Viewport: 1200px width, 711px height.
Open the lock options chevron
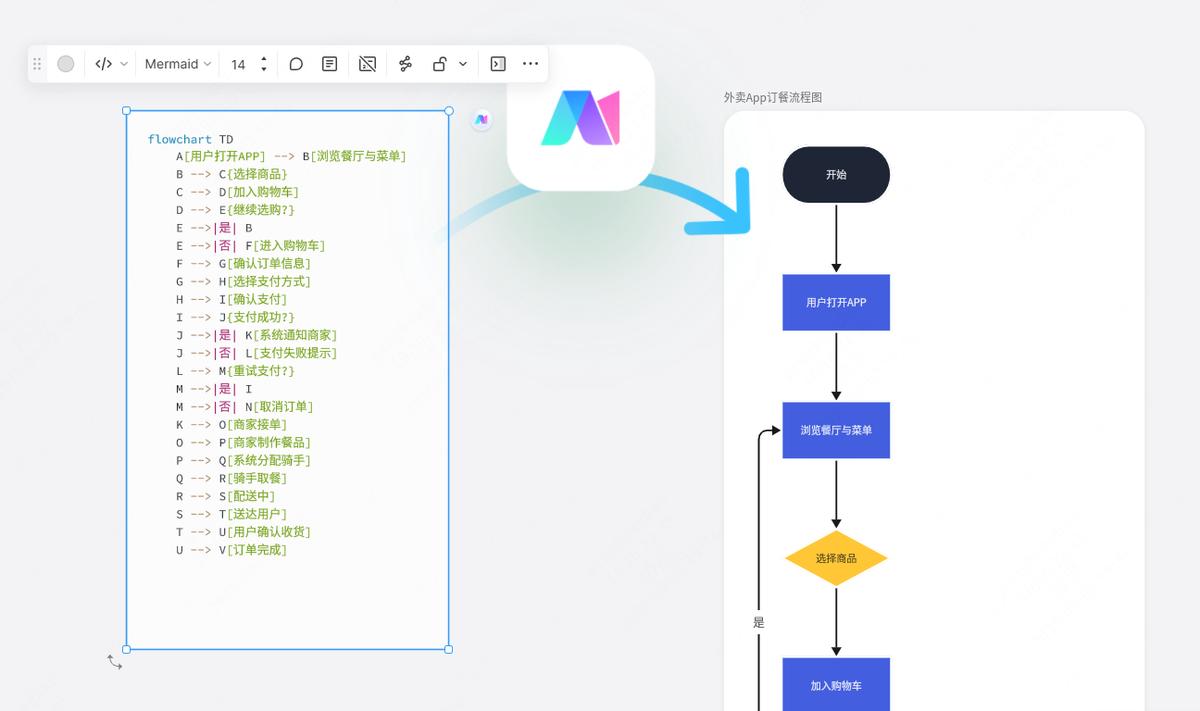click(x=462, y=63)
